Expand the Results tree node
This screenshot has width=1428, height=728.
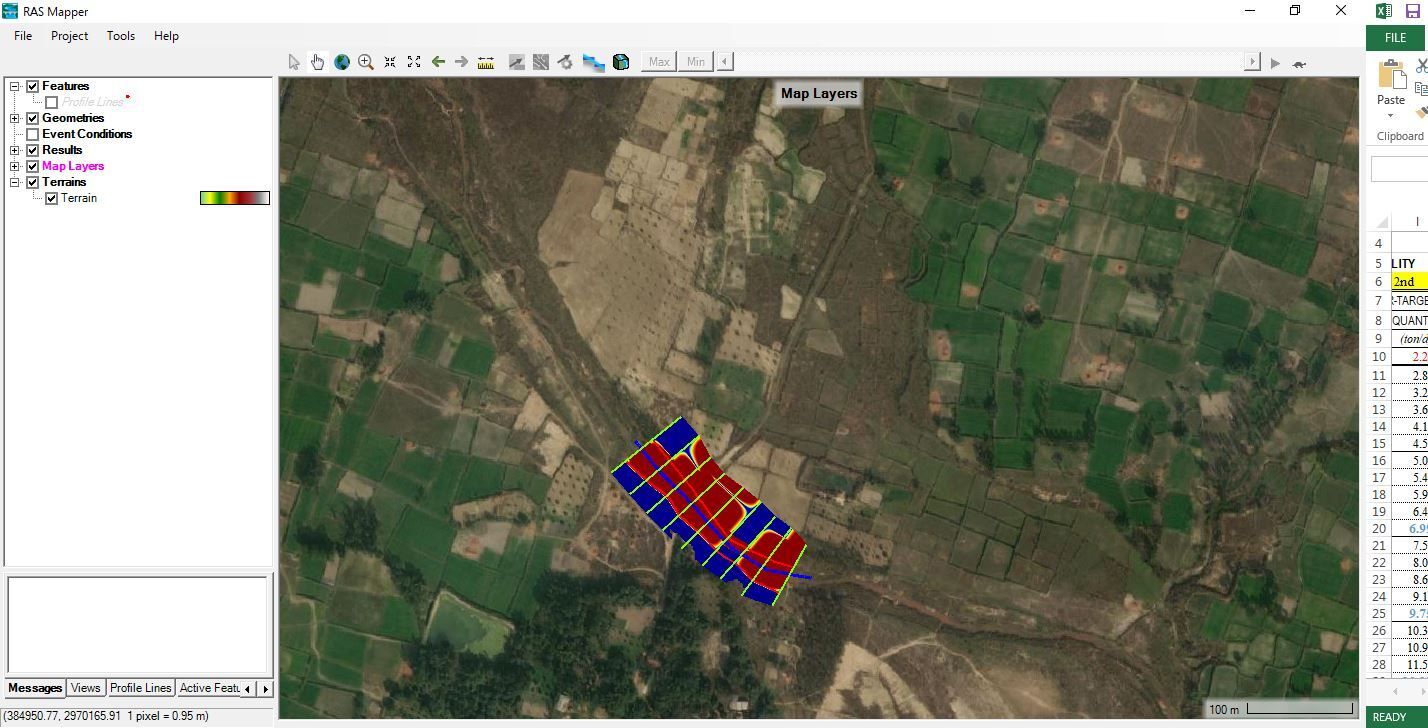15,150
